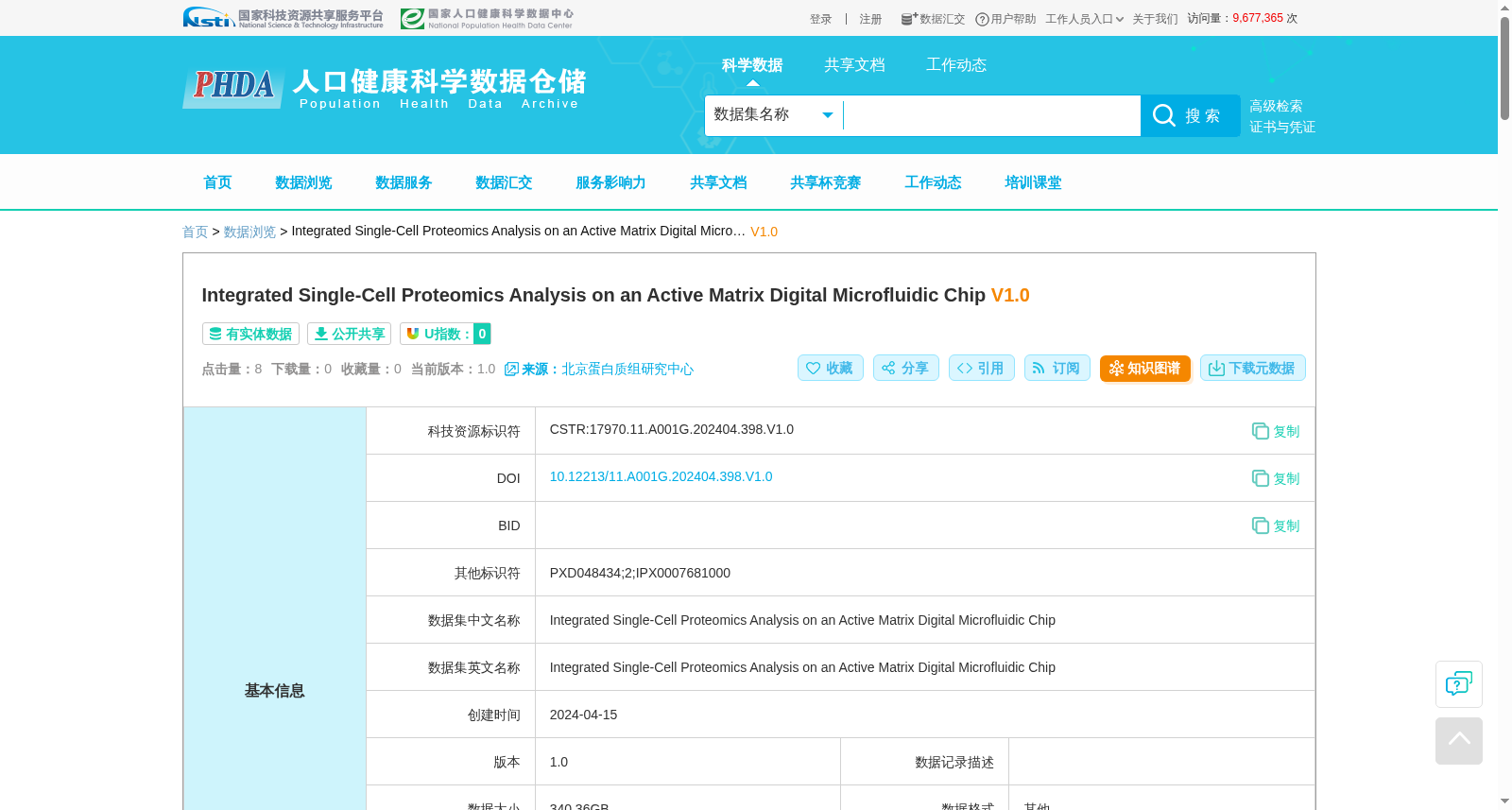
Task: Click the magnifier search button
Action: [1190, 115]
